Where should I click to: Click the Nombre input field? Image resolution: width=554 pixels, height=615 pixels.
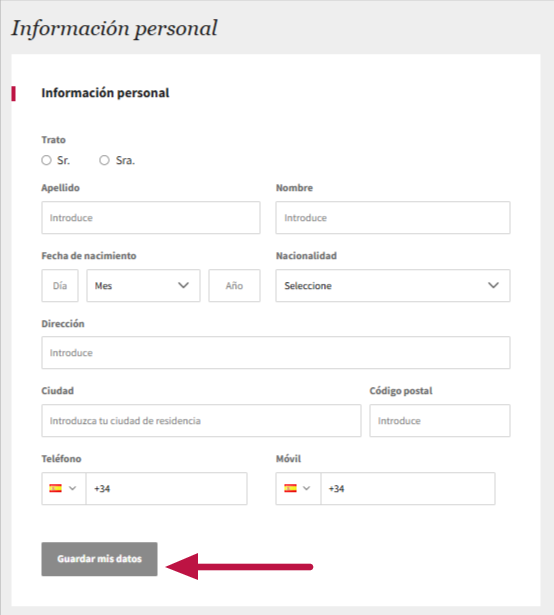point(393,218)
